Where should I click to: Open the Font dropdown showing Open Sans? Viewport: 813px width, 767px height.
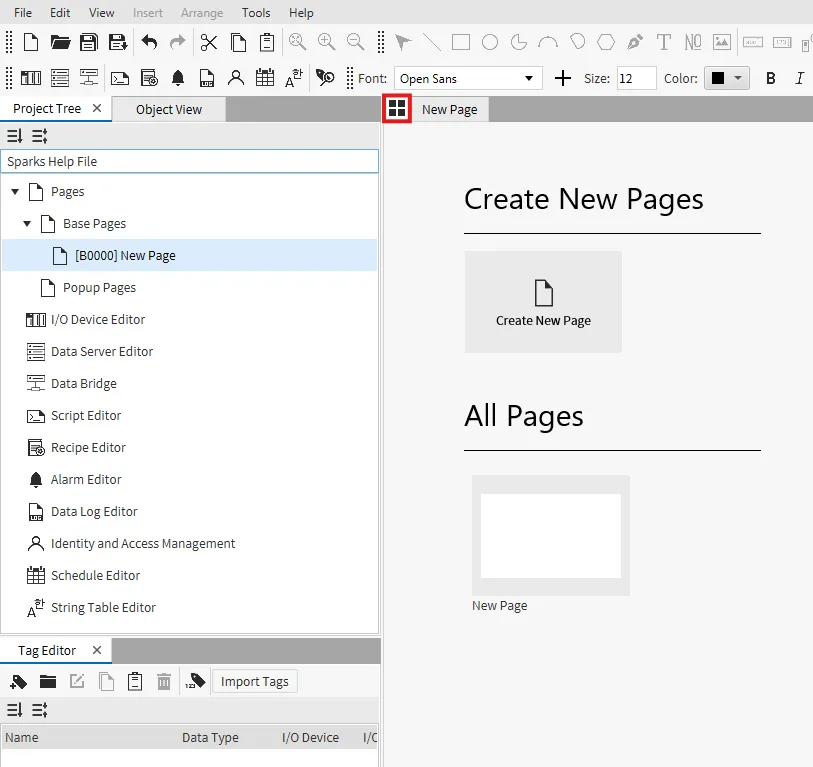tap(468, 78)
